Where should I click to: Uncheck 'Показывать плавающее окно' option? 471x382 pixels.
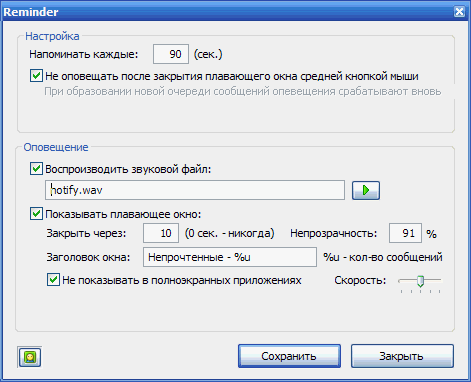[x=36, y=213]
